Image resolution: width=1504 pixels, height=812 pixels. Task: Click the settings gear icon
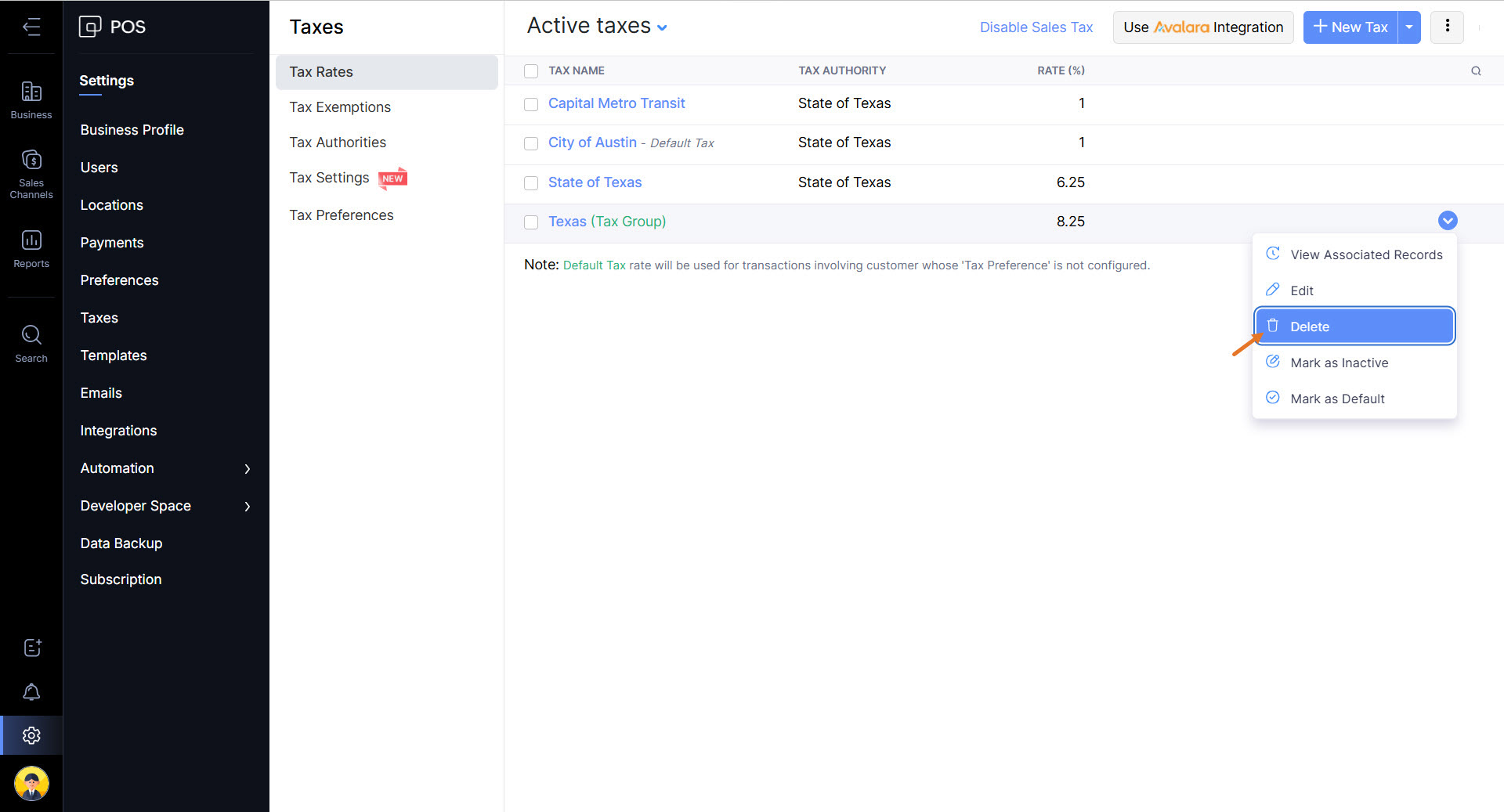[31, 735]
